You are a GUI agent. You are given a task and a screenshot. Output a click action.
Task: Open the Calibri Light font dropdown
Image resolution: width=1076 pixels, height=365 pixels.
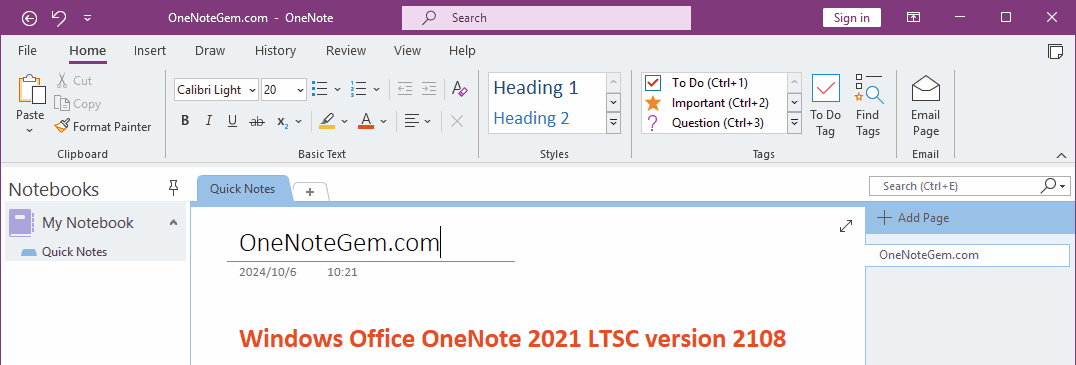(252, 90)
